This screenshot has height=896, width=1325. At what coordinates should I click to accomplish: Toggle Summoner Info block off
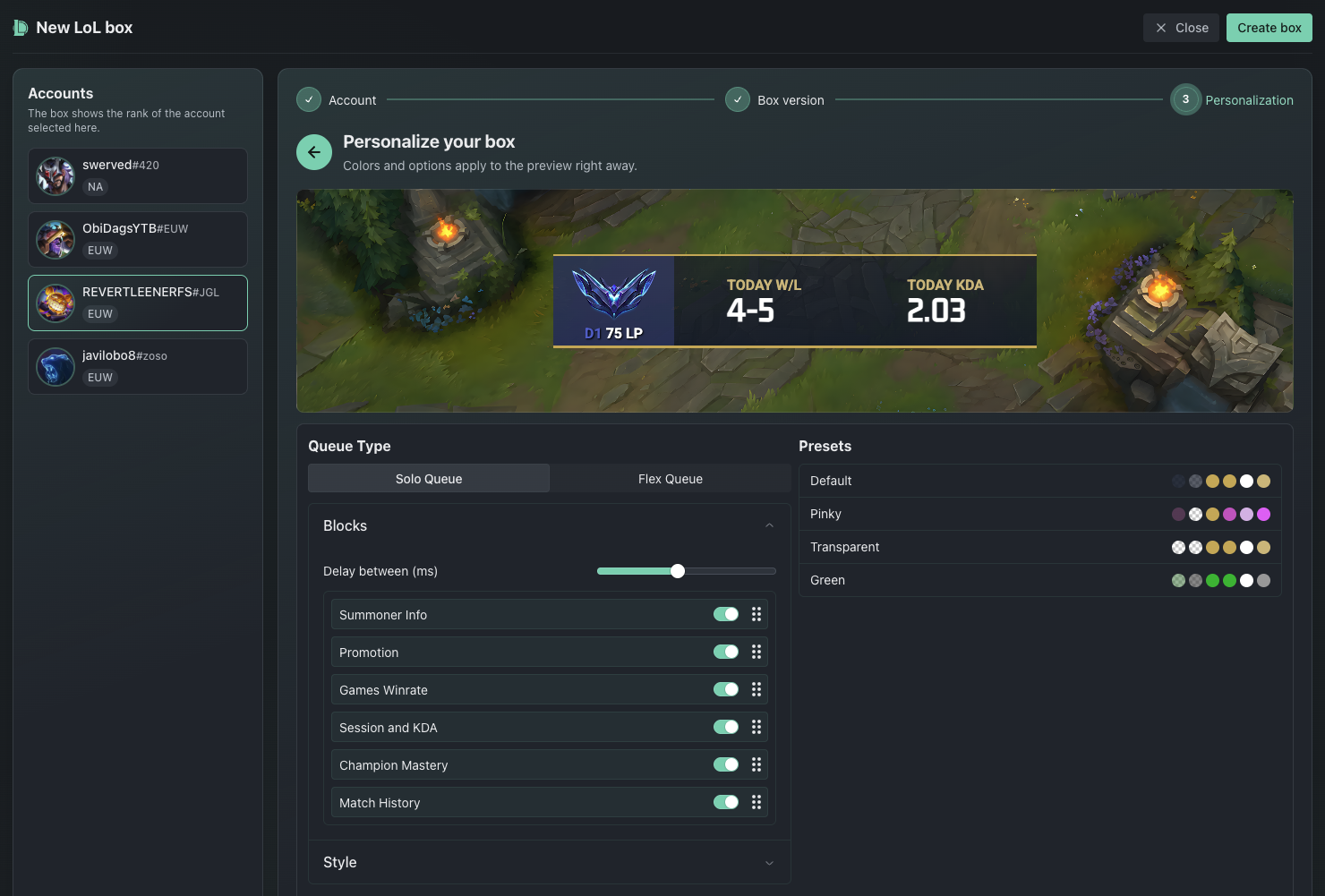[726, 614]
